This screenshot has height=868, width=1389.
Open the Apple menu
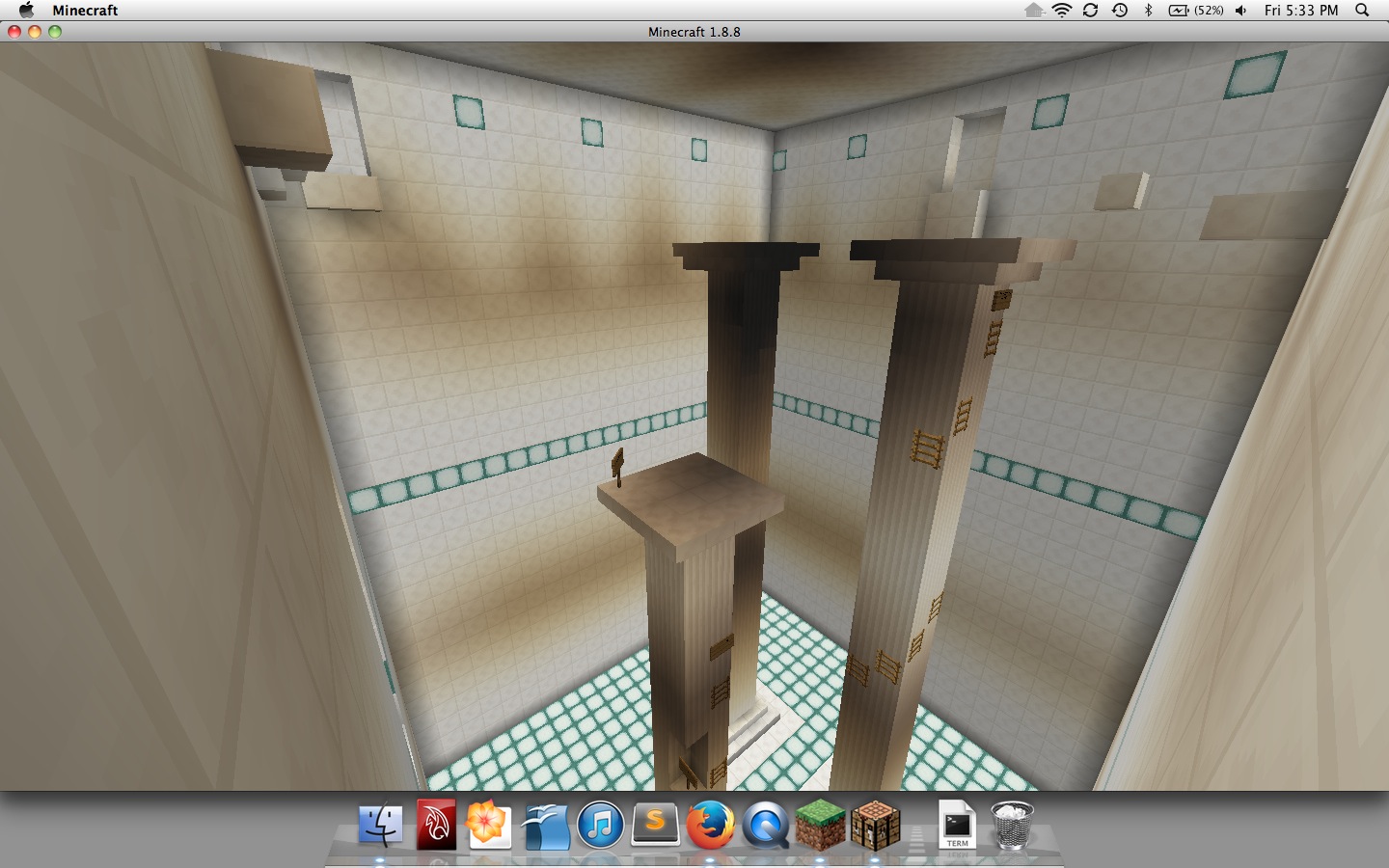click(26, 10)
